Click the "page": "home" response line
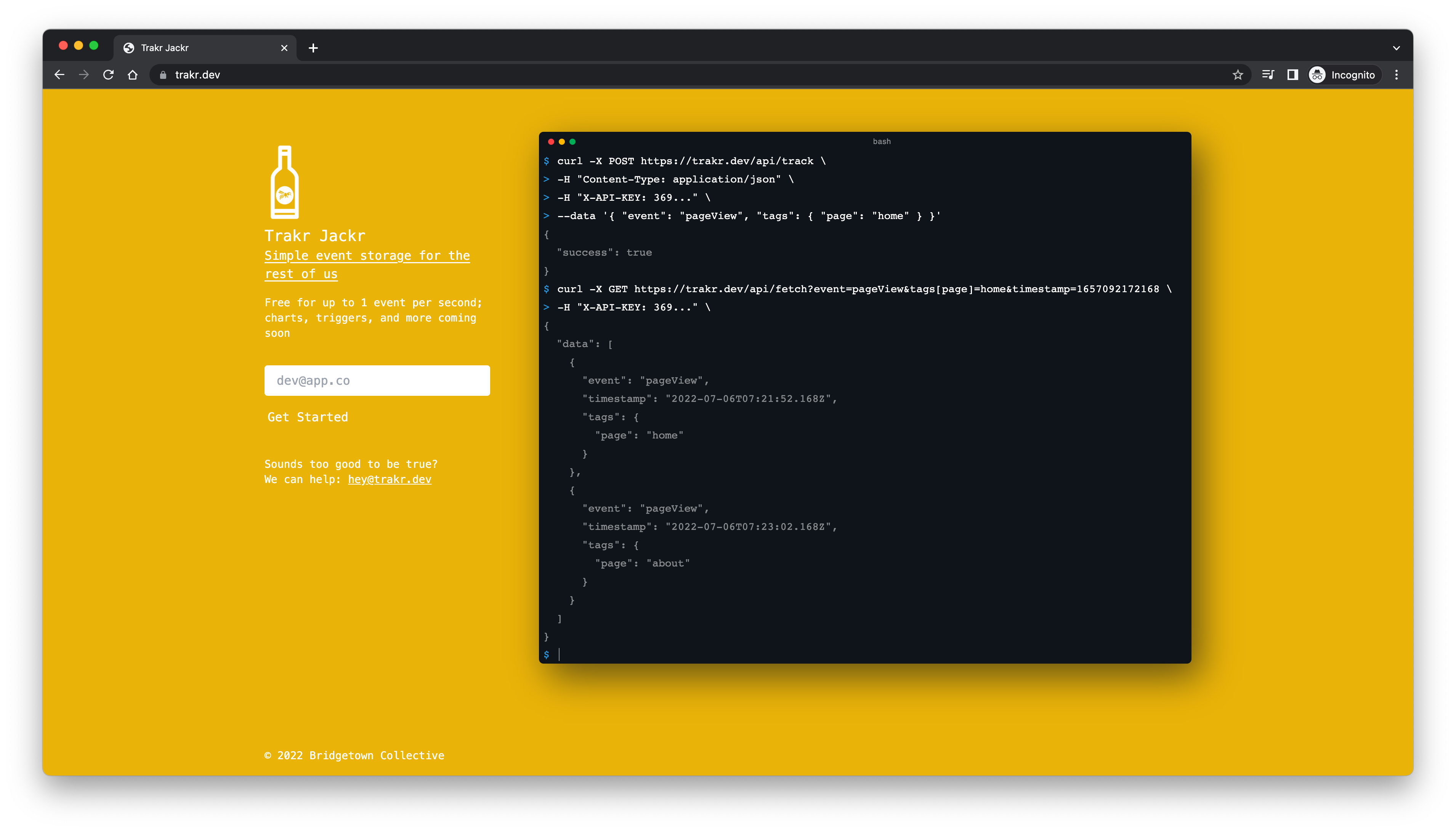This screenshot has width=1456, height=832. coord(639,435)
